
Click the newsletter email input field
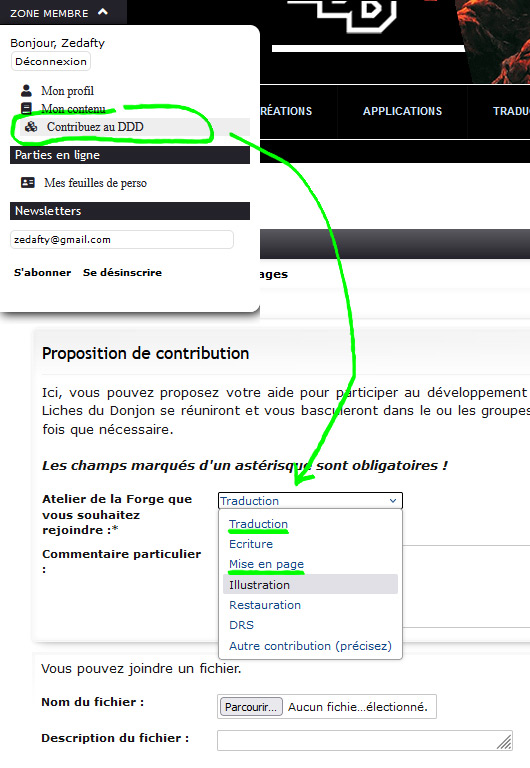(x=122, y=240)
